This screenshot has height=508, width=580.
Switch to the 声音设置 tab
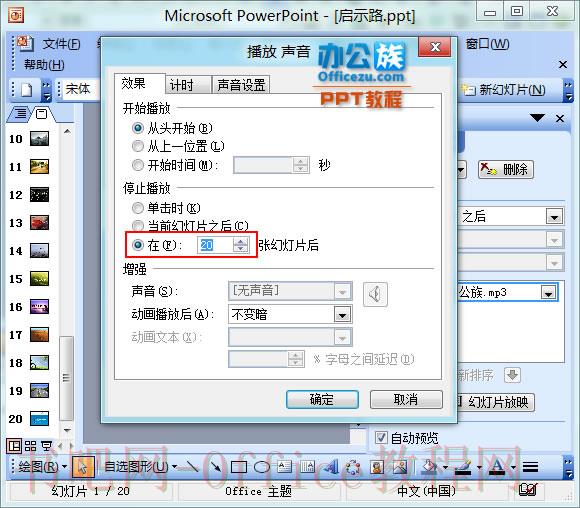[x=241, y=85]
